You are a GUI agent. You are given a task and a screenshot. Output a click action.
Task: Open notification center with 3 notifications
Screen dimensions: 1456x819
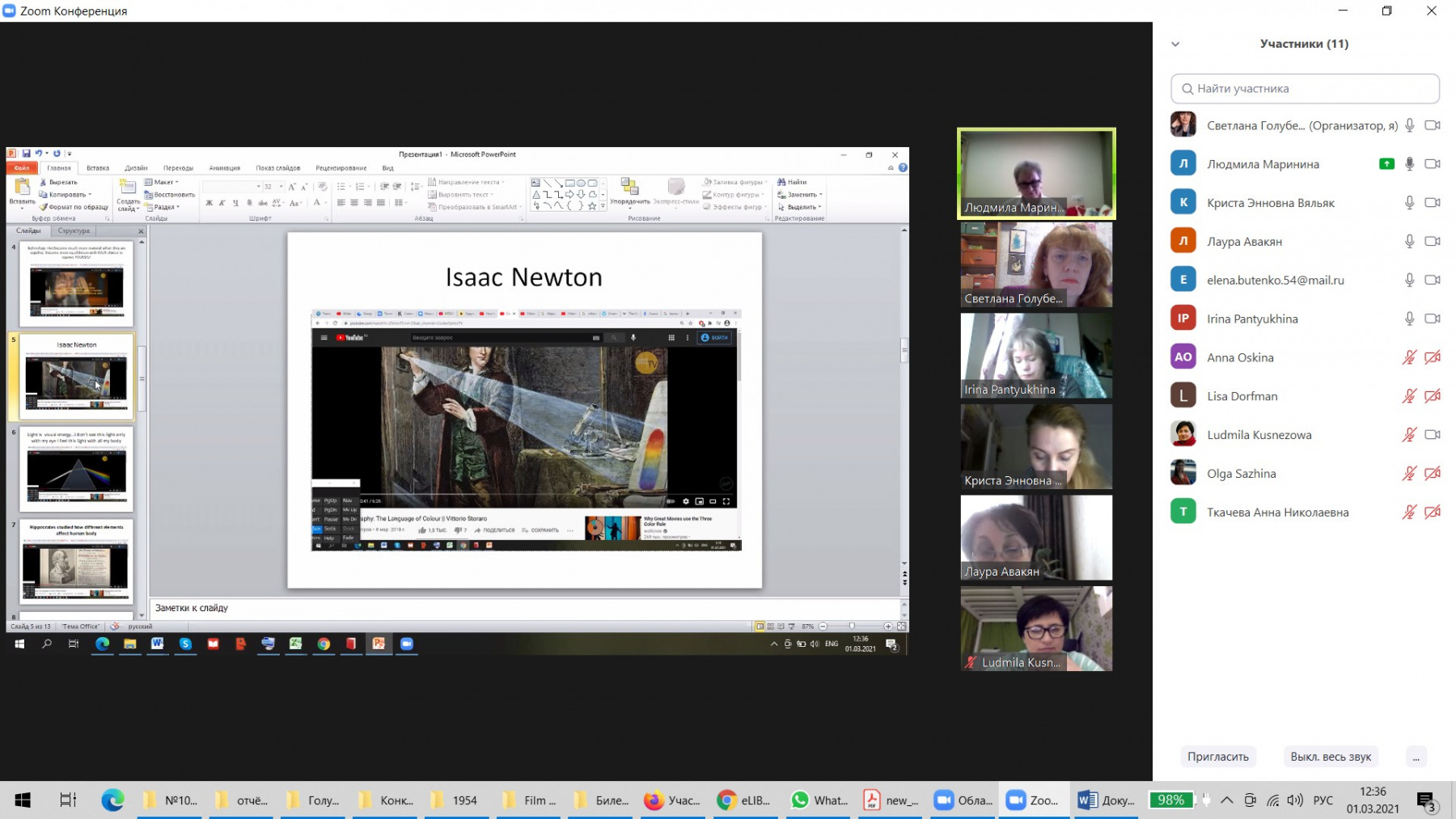(1426, 801)
